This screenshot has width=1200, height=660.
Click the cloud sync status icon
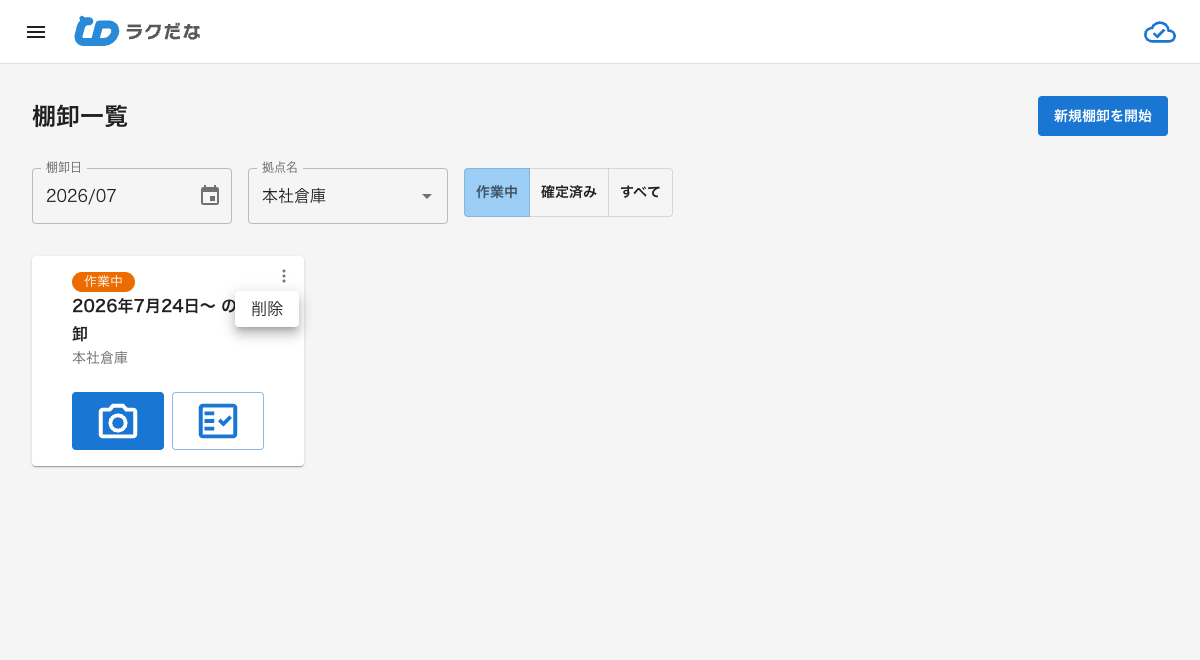click(1160, 32)
